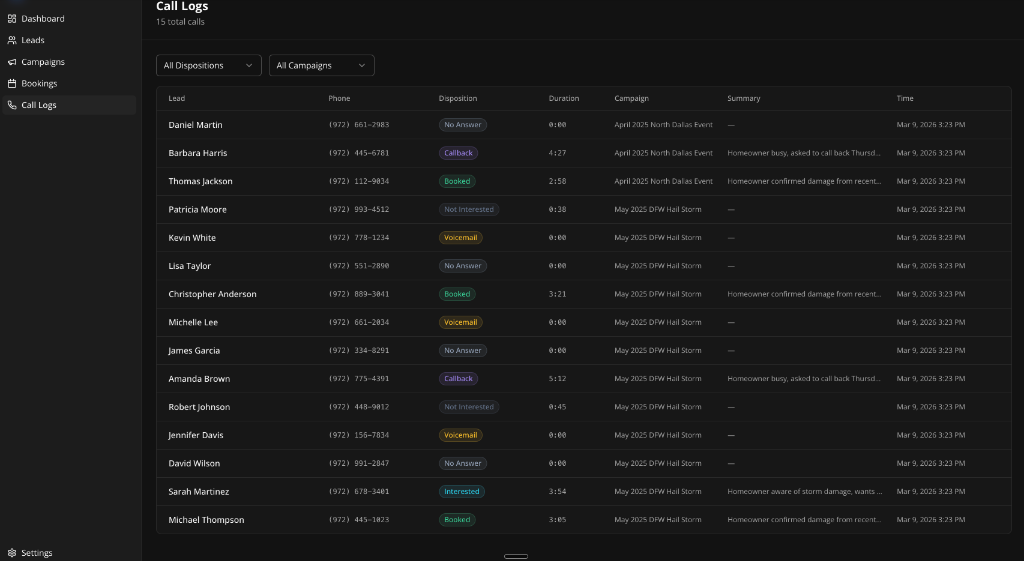Go to the Leads page
This screenshot has width=1024, height=561.
click(x=69, y=40)
